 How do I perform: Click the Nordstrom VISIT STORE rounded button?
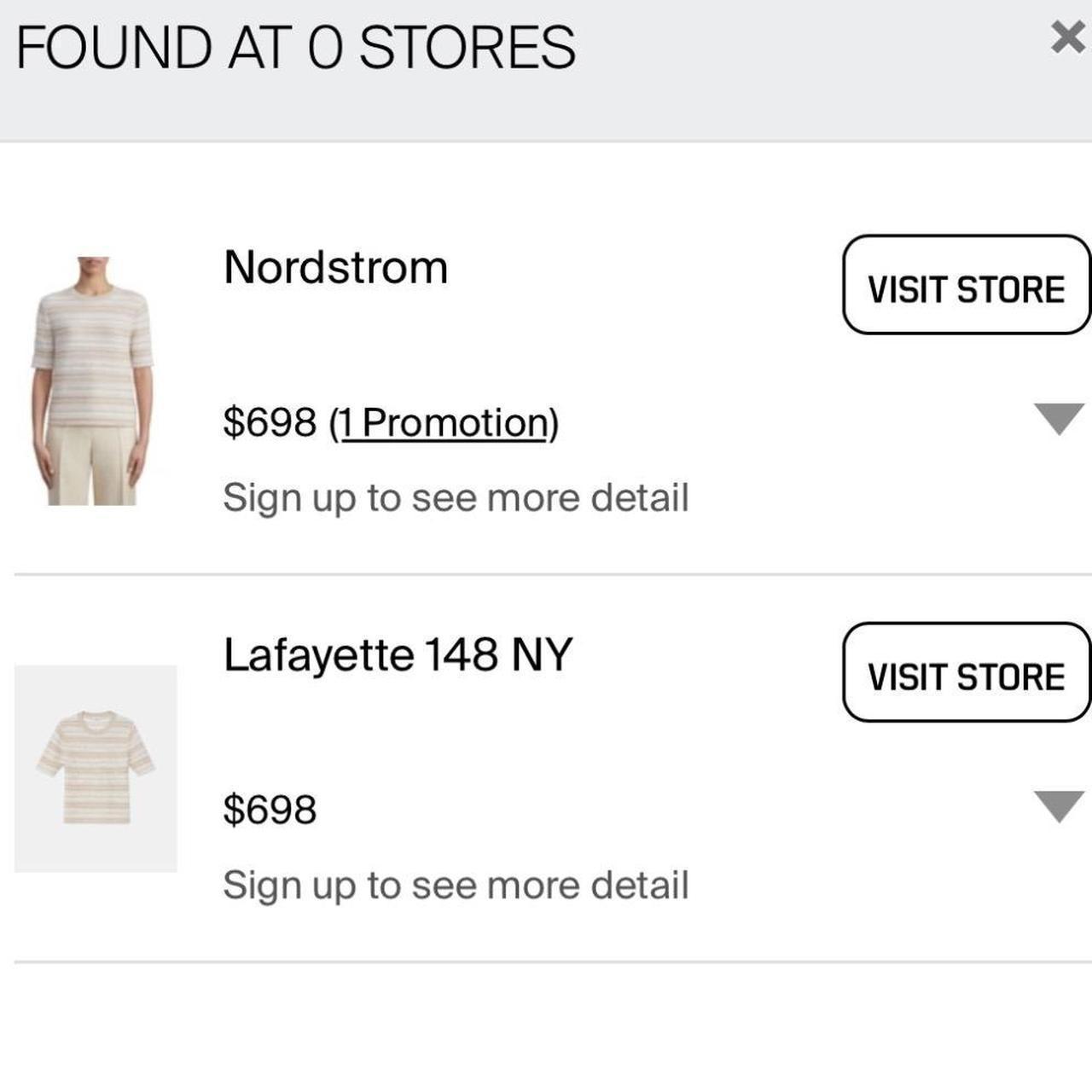[x=967, y=287]
